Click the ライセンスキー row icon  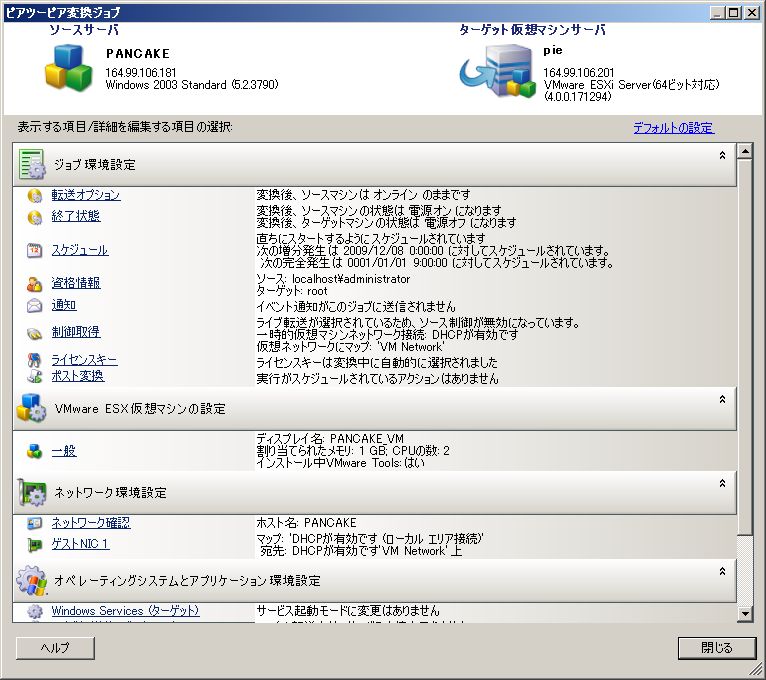coord(34,361)
